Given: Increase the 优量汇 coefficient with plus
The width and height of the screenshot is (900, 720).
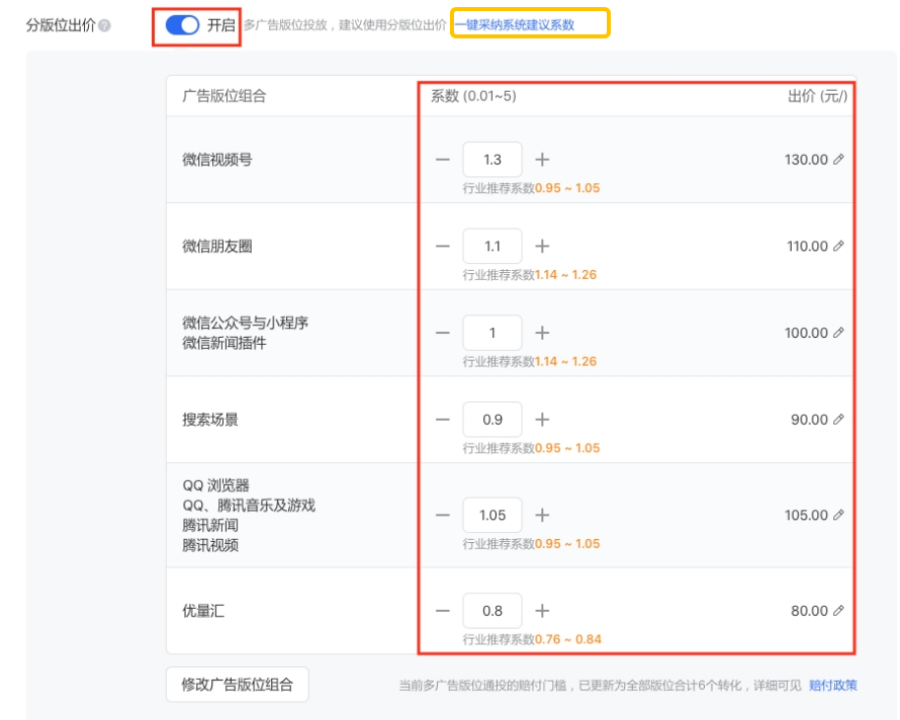Looking at the screenshot, I should click(x=542, y=611).
